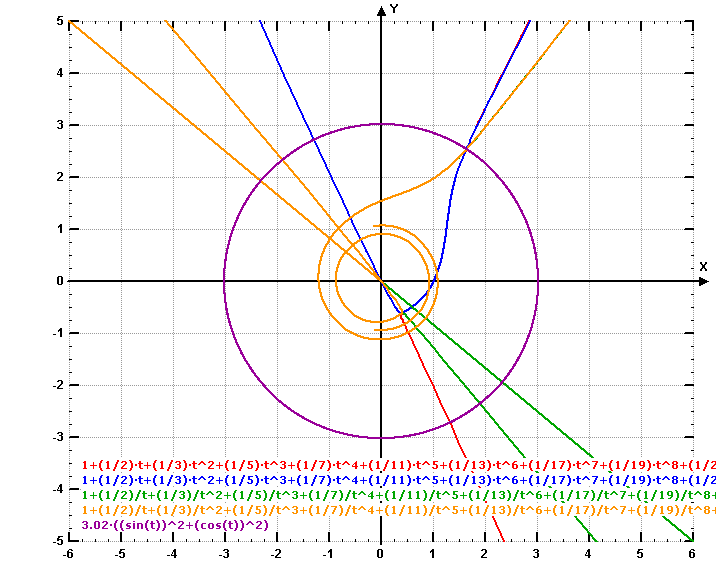716x565 pixels.
Task: Click the 0 tick label on bottom scale
Action: 381,552
